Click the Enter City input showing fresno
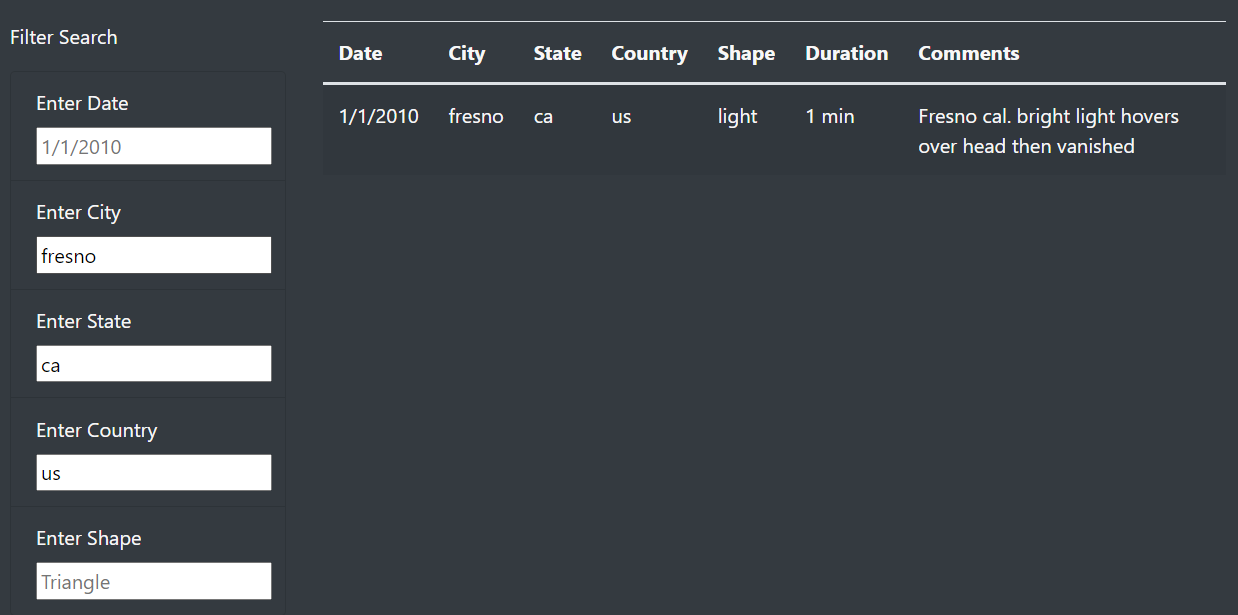The image size is (1238, 615). (153, 255)
